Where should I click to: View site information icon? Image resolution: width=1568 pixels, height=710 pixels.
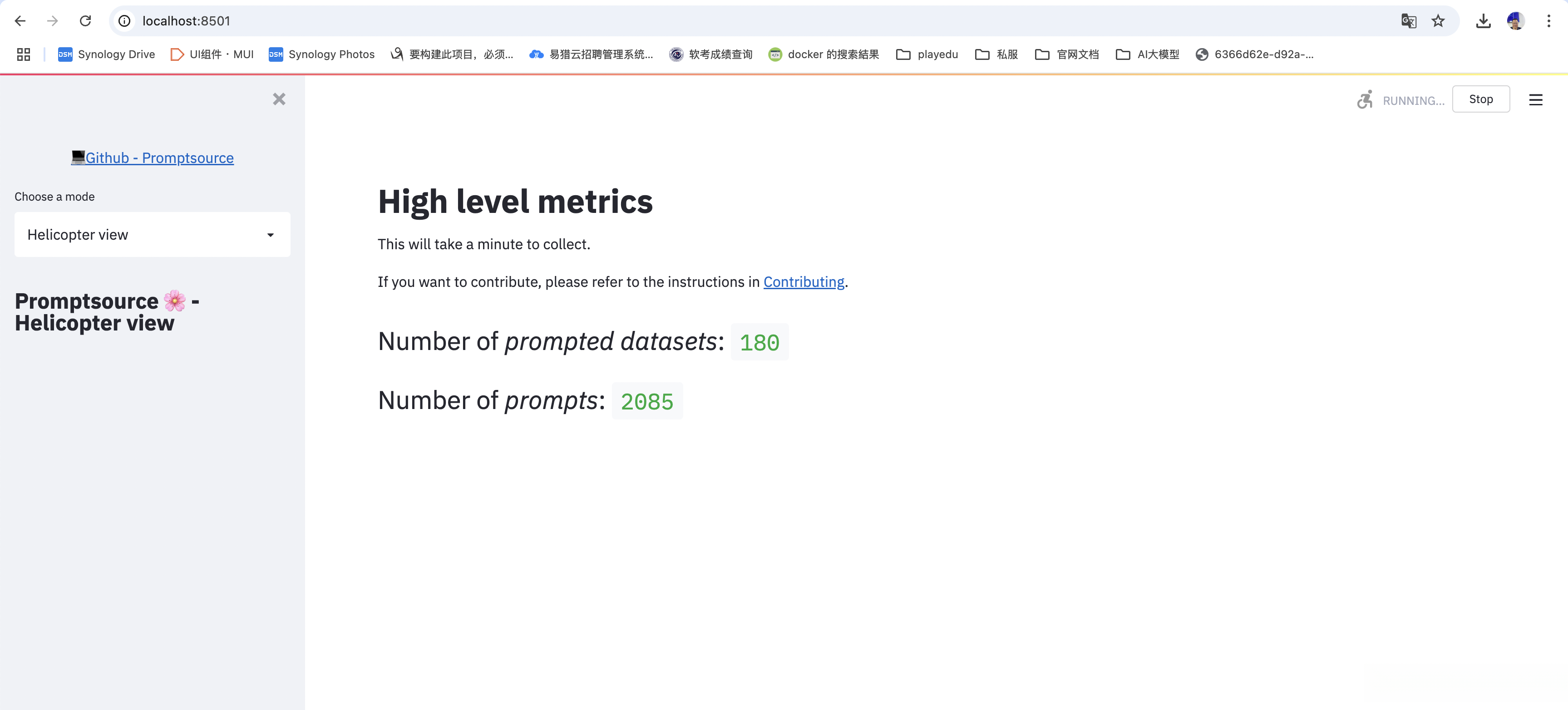pos(124,21)
